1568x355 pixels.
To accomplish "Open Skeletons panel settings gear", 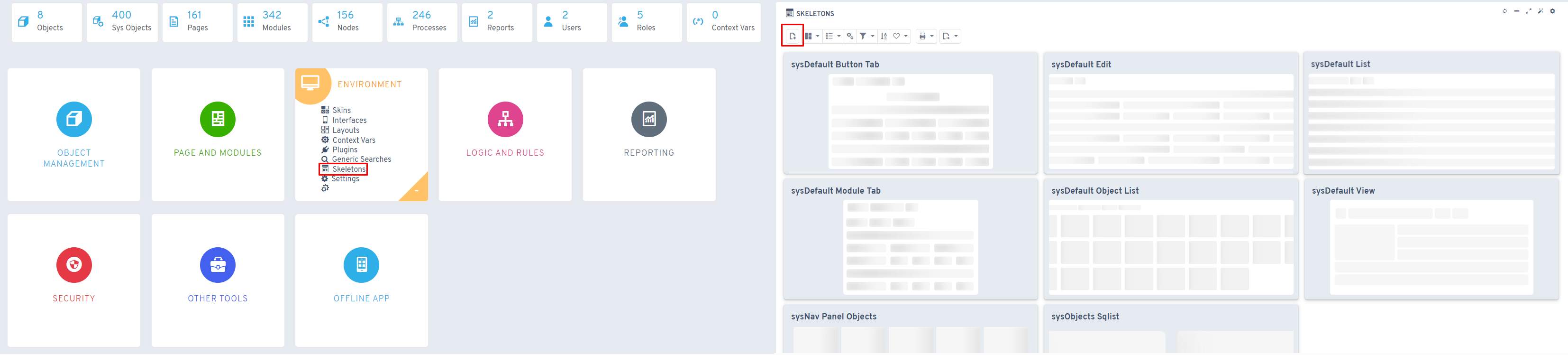I will click(x=1552, y=11).
